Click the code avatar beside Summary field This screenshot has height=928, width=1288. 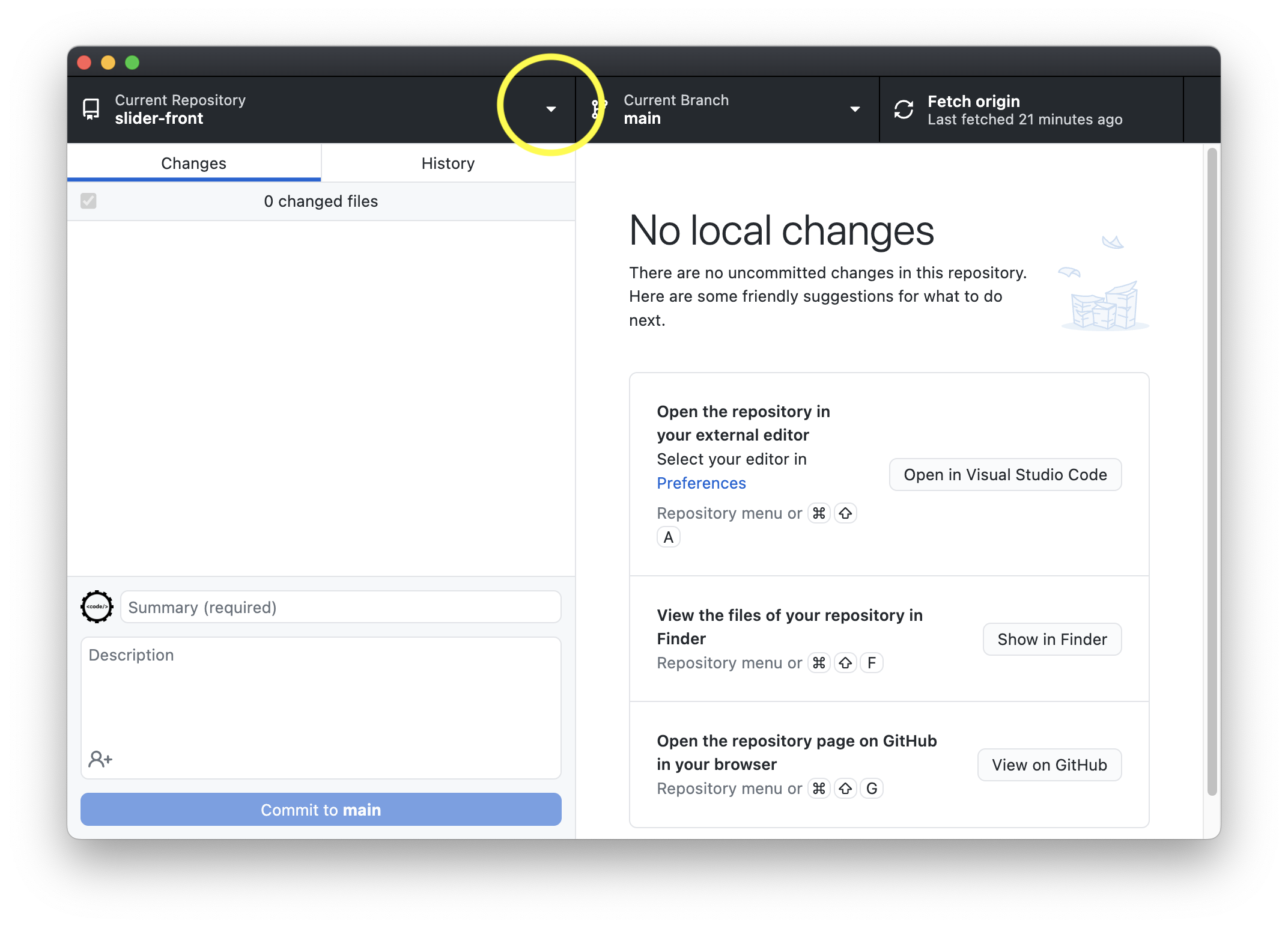click(97, 607)
